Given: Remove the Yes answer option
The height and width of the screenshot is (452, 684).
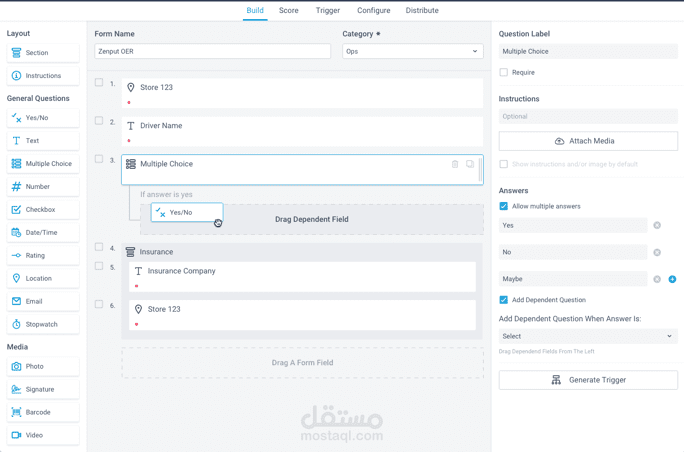Looking at the screenshot, I should pyautogui.click(x=657, y=226).
